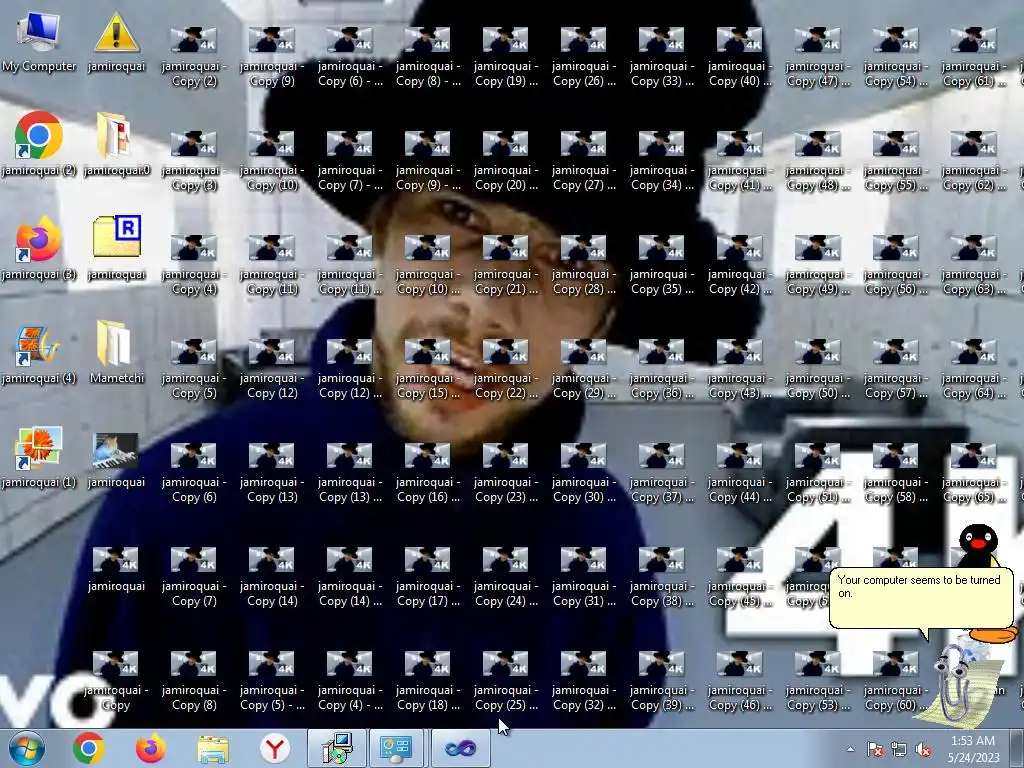The image size is (1024, 768).
Task: Select jamiroquai - Copy (29) file
Action: point(583,368)
